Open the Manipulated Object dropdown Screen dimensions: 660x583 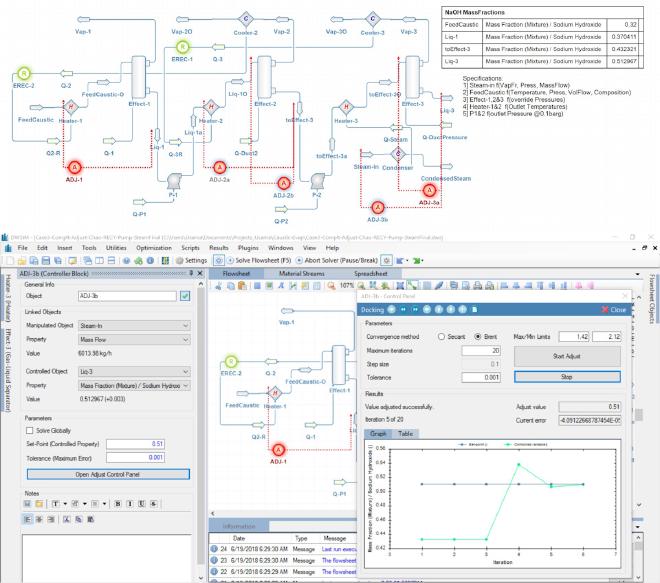click(185, 325)
